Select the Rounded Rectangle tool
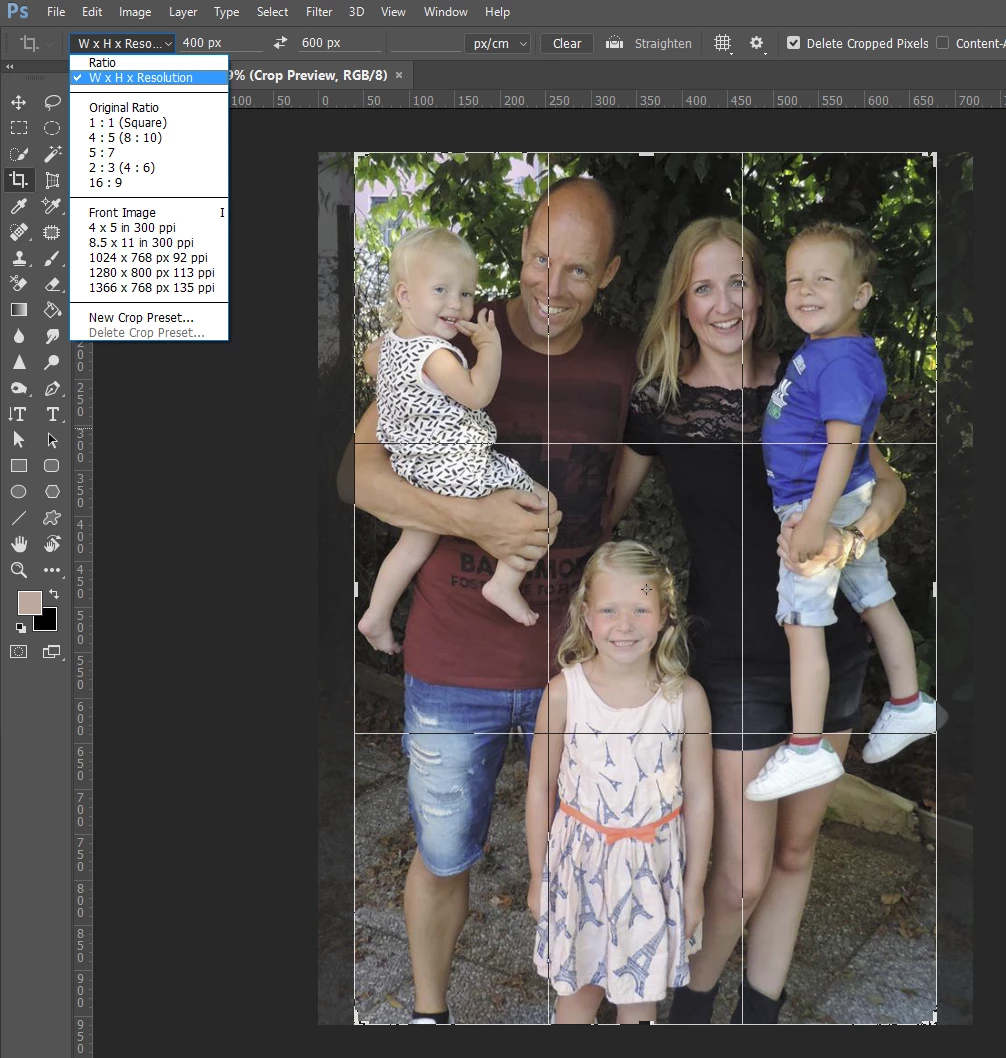This screenshot has height=1058, width=1006. 52,466
